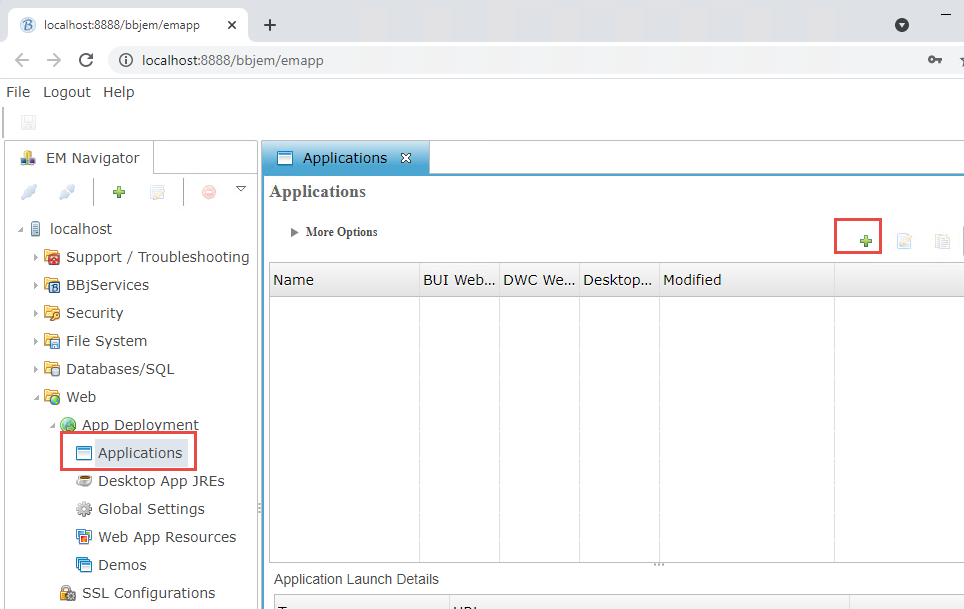
Task: Click the Web App Resources icon
Action: tap(84, 536)
